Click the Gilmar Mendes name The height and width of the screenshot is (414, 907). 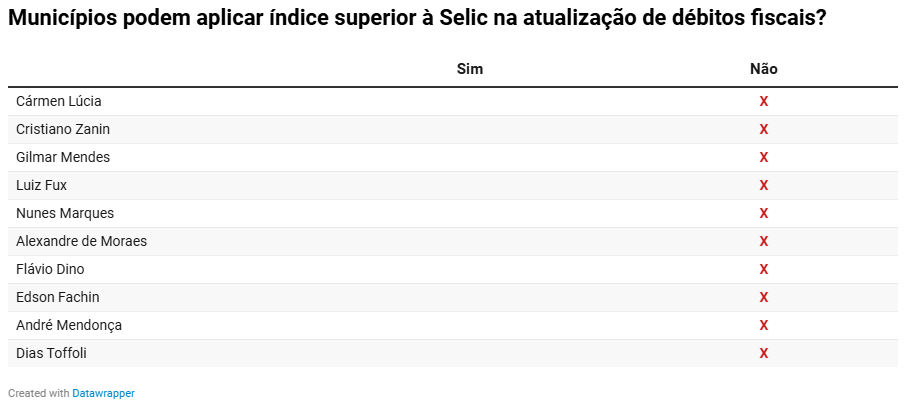[63, 157]
